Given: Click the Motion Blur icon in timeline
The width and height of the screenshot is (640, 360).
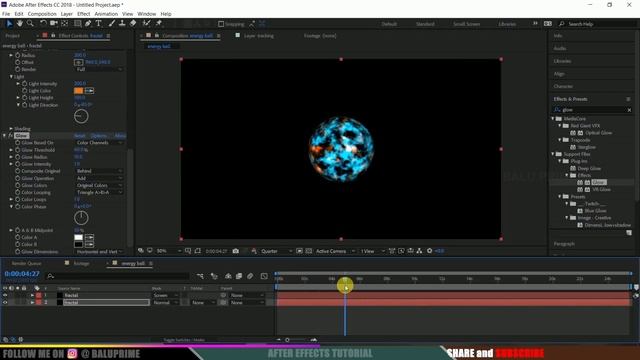Looking at the screenshot, I should [250, 276].
